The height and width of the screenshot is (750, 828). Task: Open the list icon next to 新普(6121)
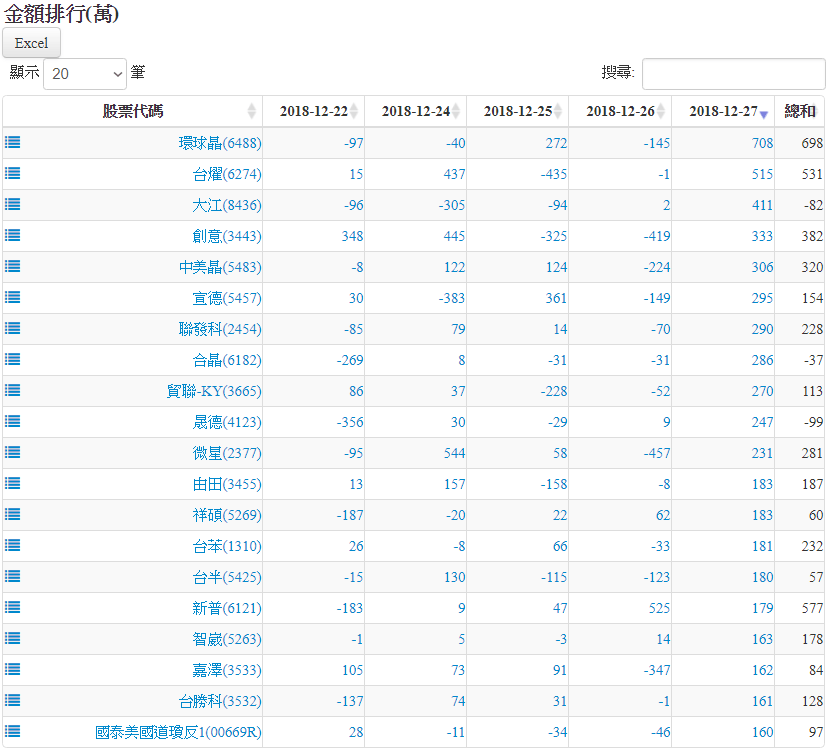coord(12,607)
